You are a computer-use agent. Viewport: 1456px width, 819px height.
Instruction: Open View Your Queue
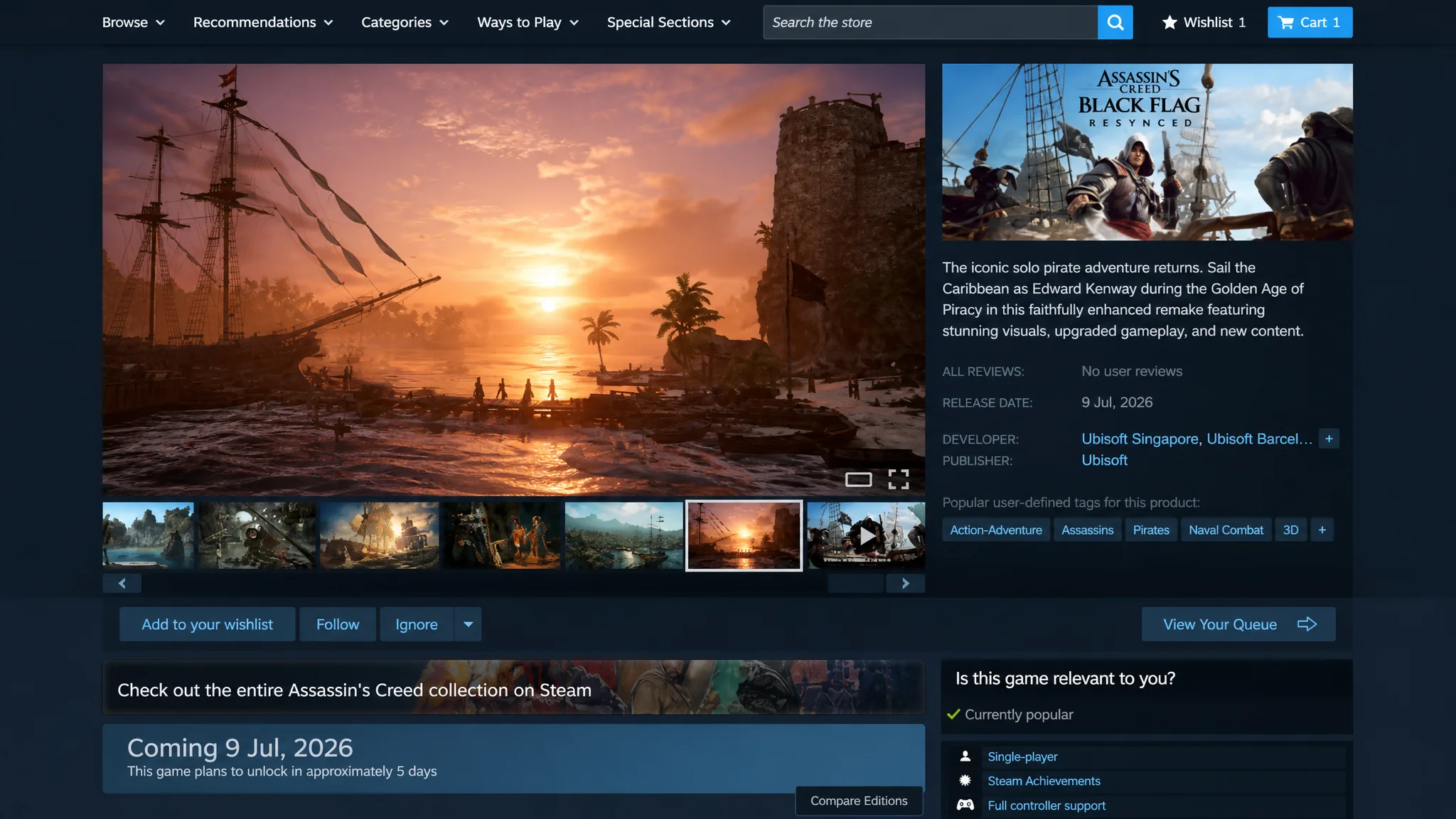(x=1238, y=624)
